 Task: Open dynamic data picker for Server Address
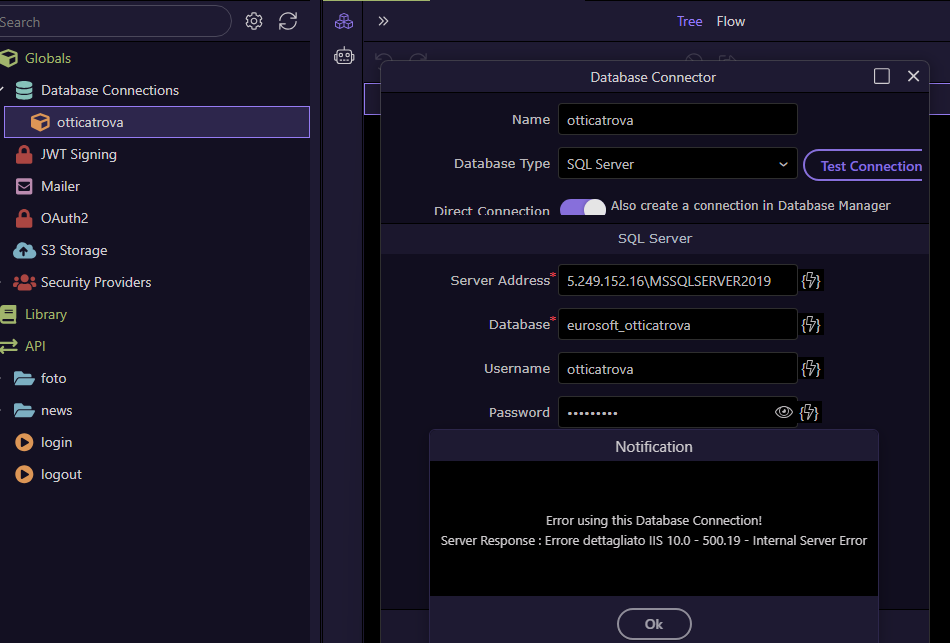[x=811, y=281]
